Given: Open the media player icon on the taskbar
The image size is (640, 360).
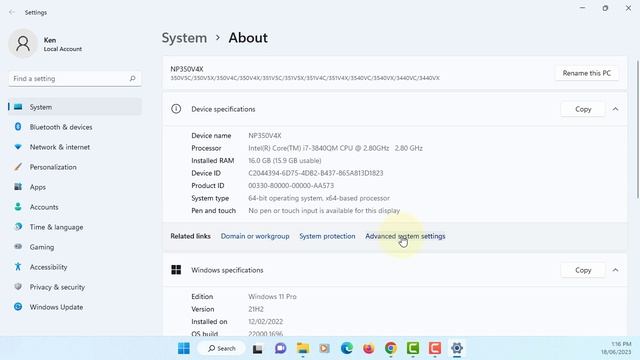Looking at the screenshot, I should (324, 348).
